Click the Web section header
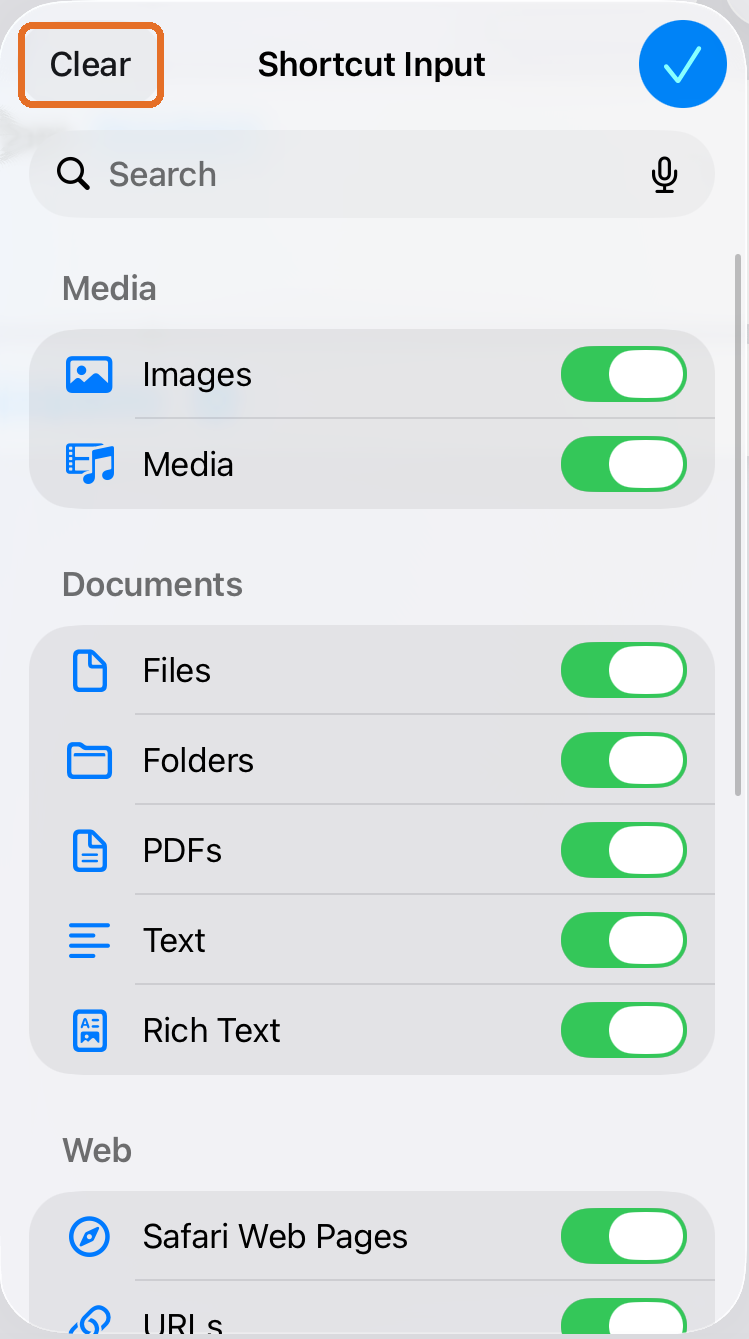749x1339 pixels. [97, 1150]
